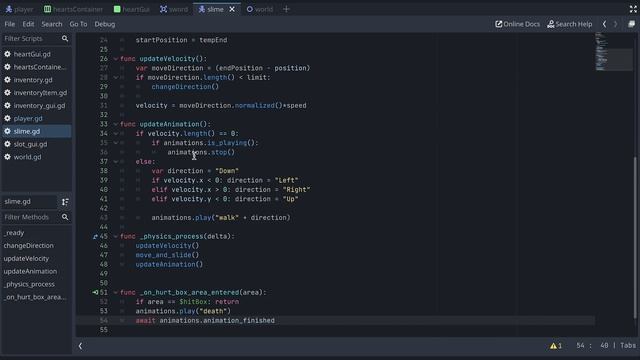Jump to _ready method
The width and height of the screenshot is (640, 360).
pos(14,233)
